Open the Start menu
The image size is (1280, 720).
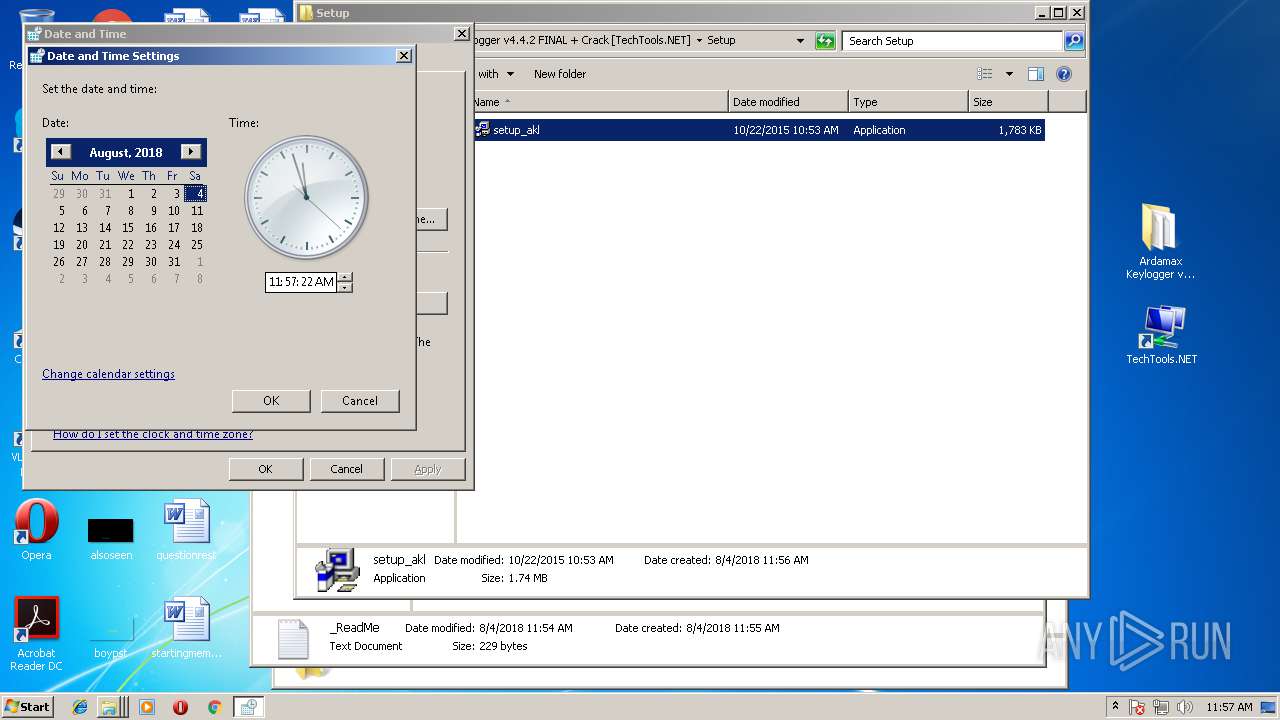coord(27,706)
